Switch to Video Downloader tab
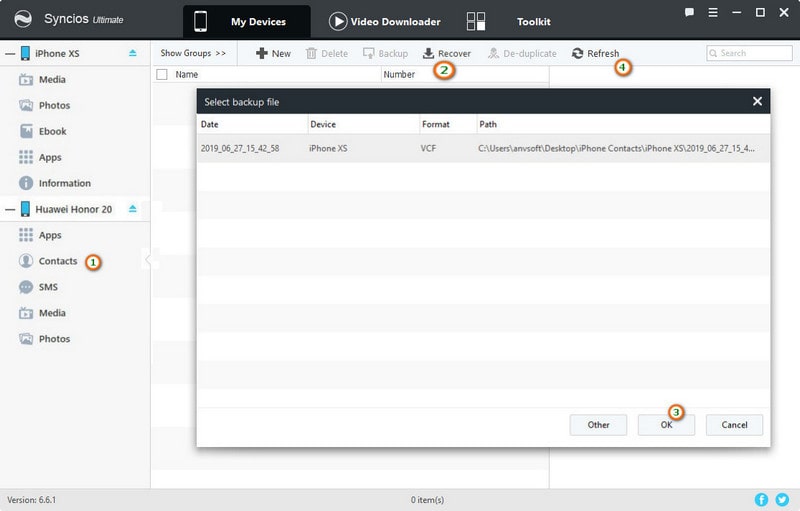This screenshot has width=800, height=511. coord(385,21)
